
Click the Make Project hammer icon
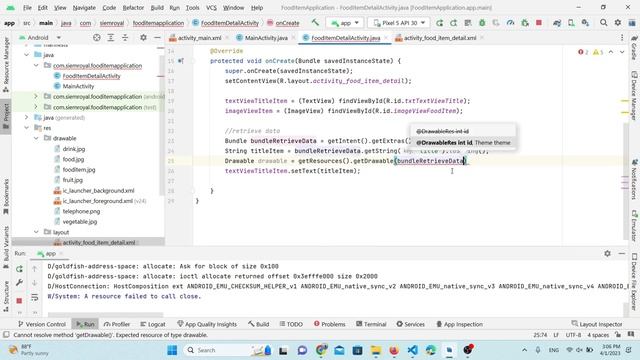coord(315,23)
